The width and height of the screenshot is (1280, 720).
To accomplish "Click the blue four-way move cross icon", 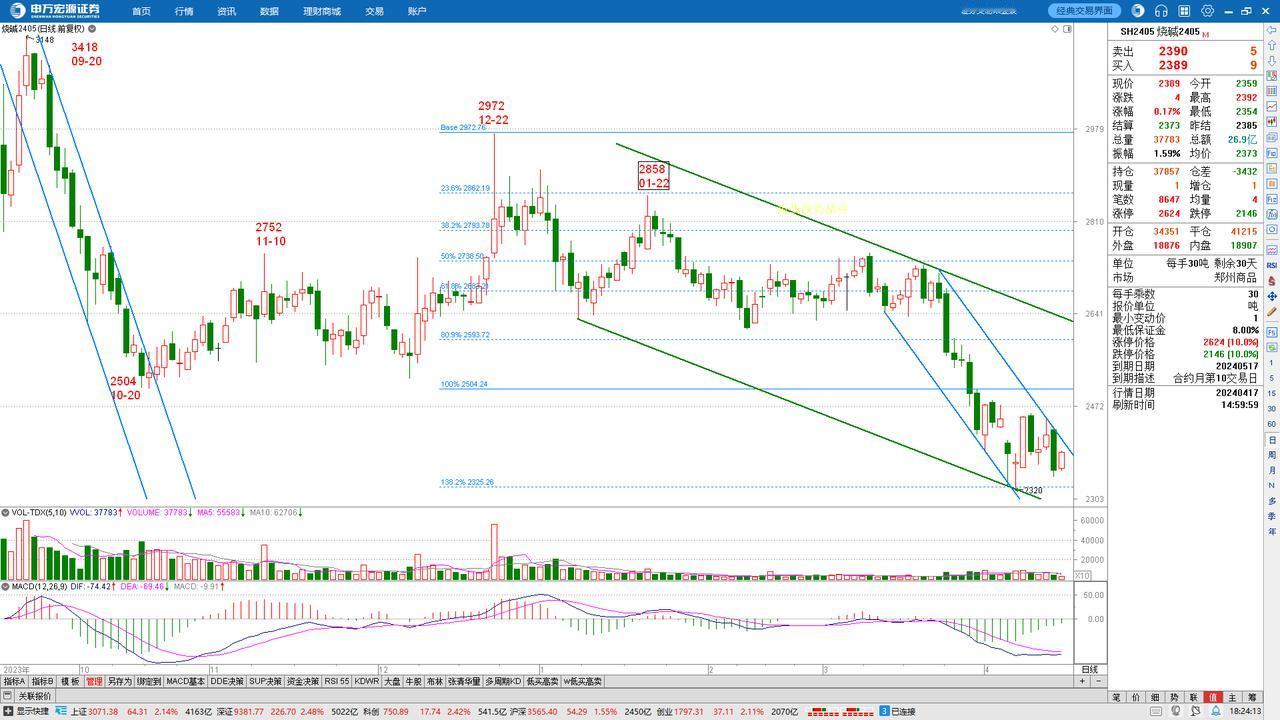I will point(1272,297).
